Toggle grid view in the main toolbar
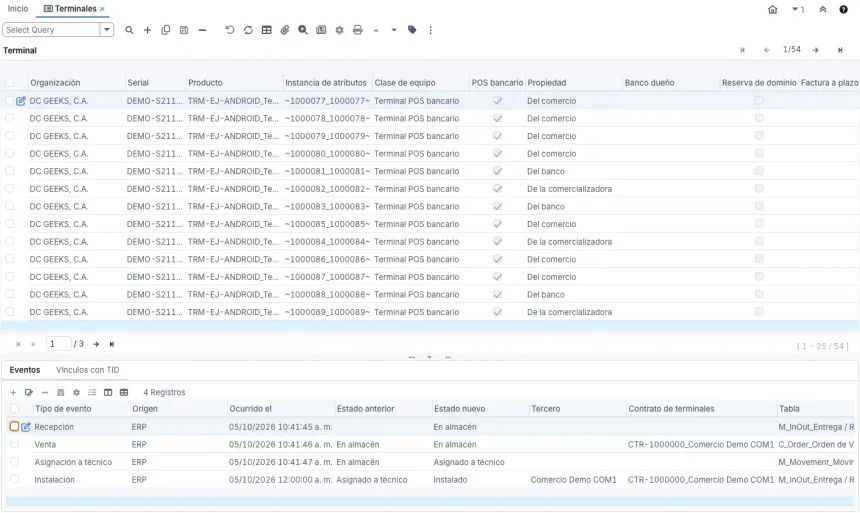This screenshot has height=513, width=860. pos(267,30)
